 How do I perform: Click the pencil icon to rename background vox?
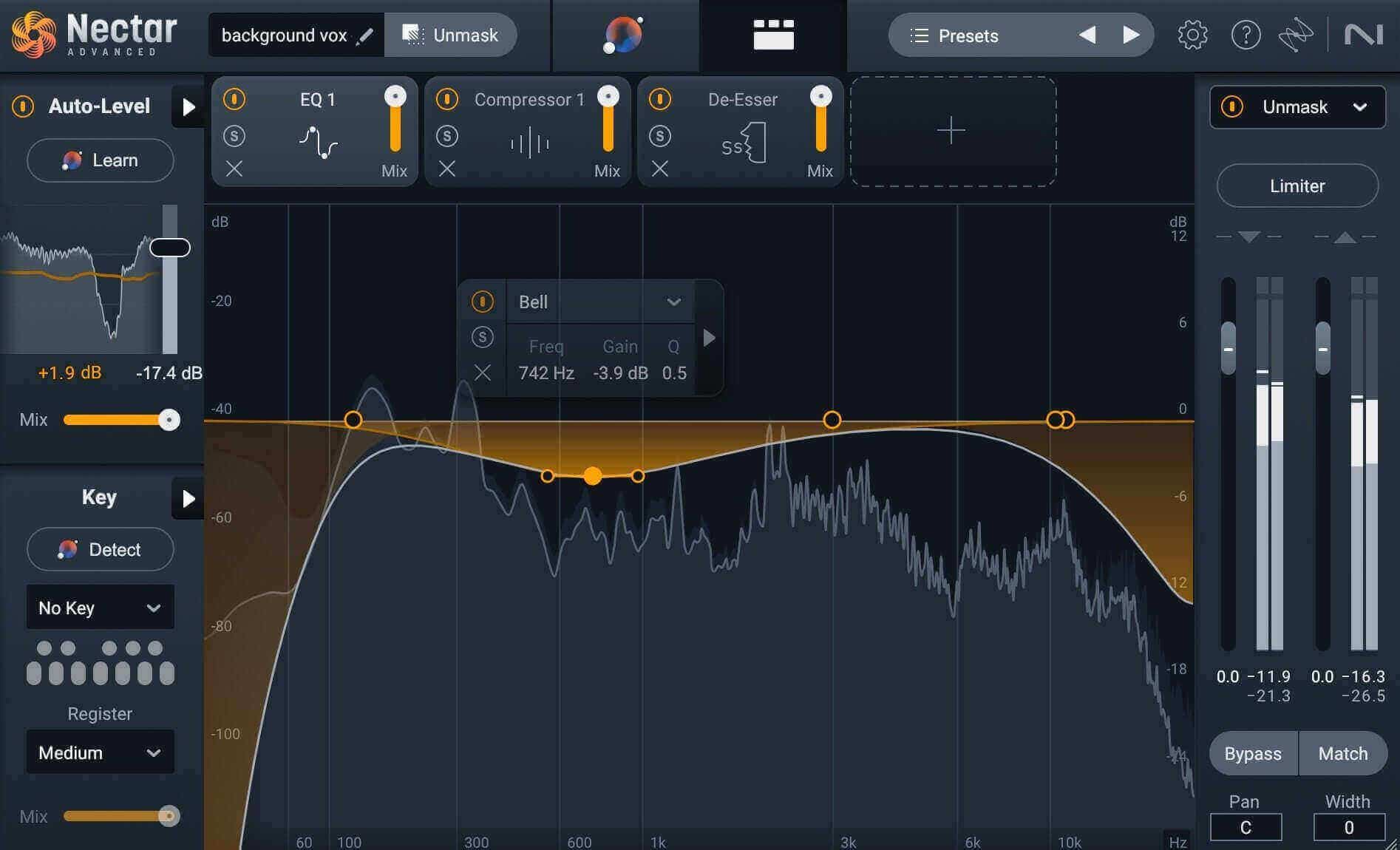[x=364, y=35]
